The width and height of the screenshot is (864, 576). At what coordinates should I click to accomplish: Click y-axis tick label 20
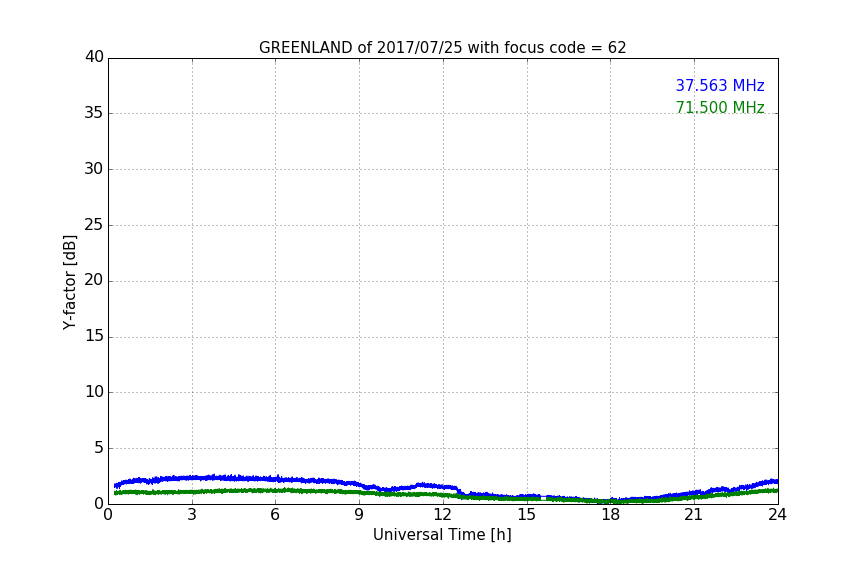point(94,280)
